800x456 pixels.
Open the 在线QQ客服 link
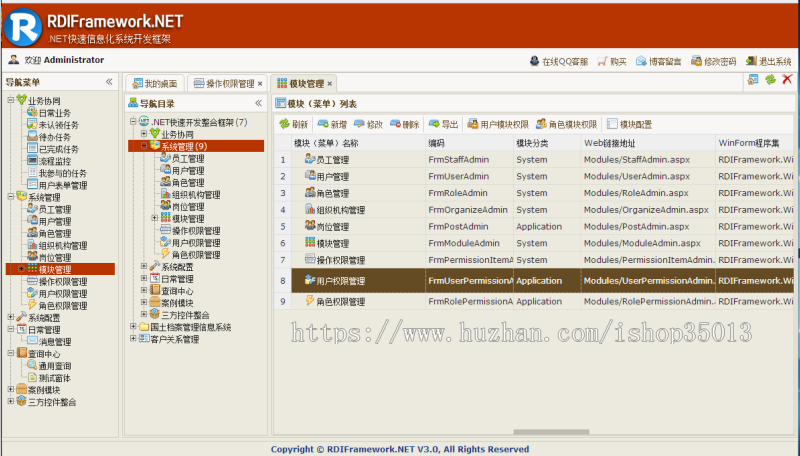[x=559, y=62]
